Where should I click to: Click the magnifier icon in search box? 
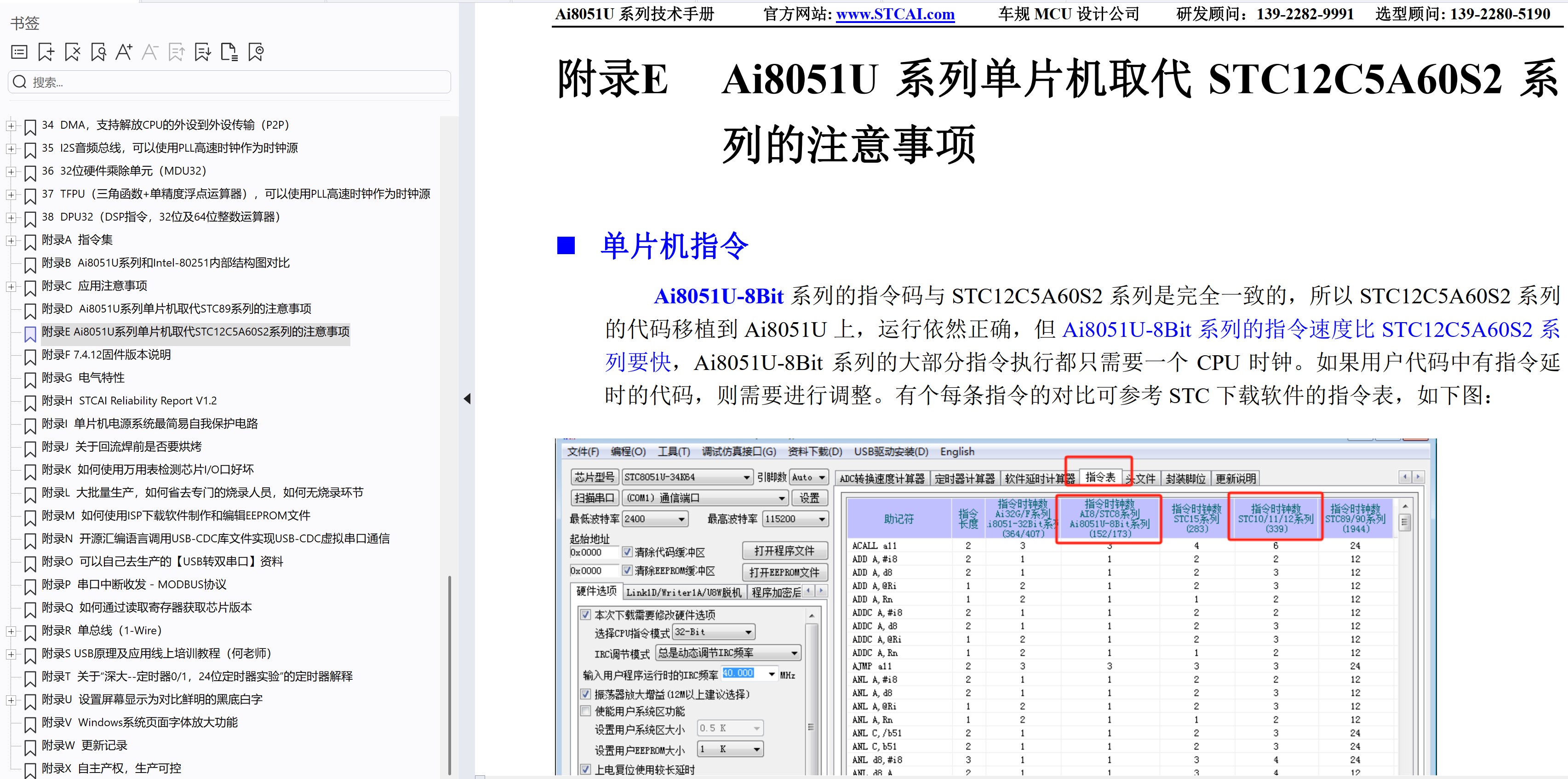[19, 81]
